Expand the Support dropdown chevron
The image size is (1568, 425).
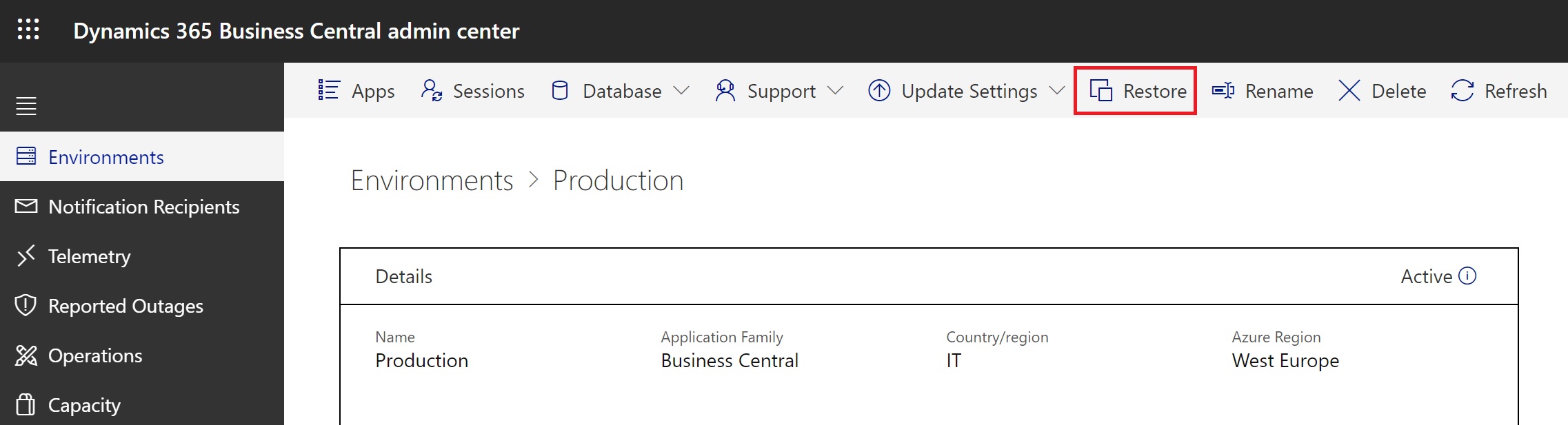pyautogui.click(x=835, y=90)
